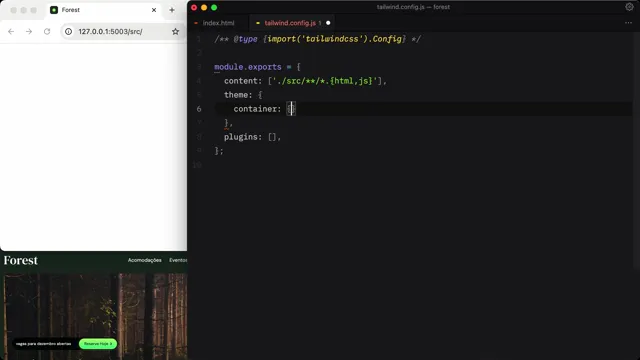640x360 pixels.
Task: Click the container: property text
Action: click(x=257, y=109)
